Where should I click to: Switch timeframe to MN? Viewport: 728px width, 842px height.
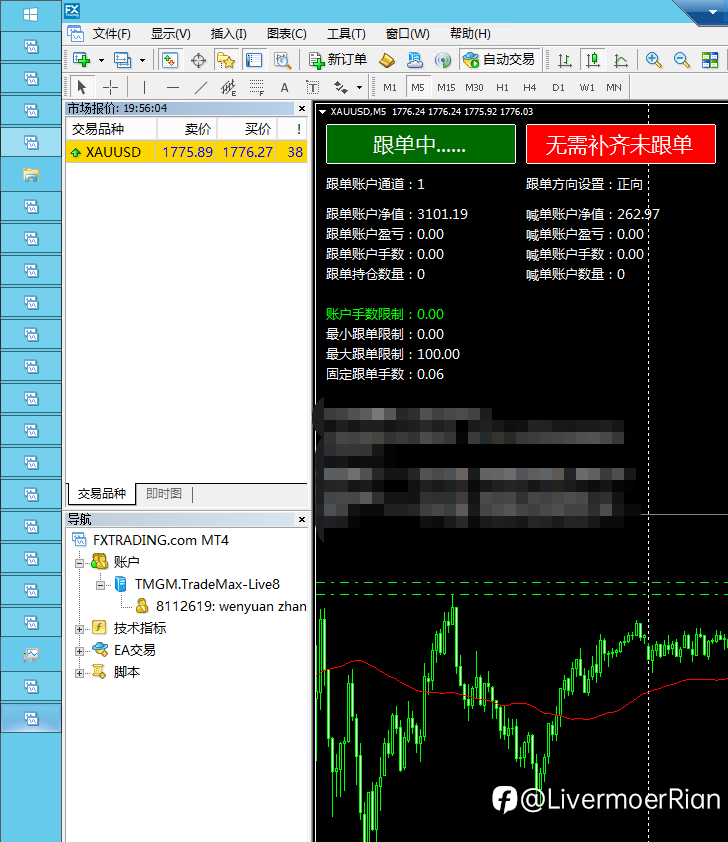pos(614,87)
